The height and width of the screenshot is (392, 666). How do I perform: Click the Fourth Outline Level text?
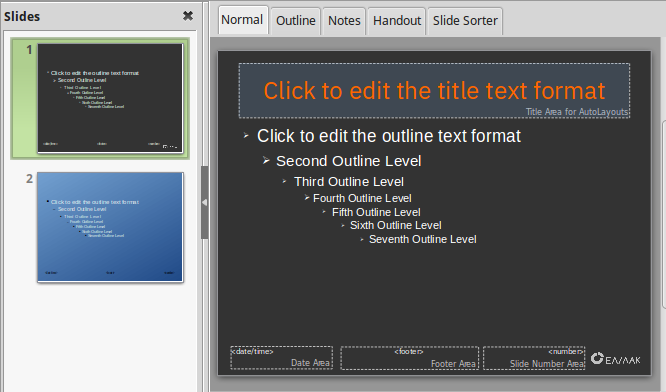click(x=362, y=198)
